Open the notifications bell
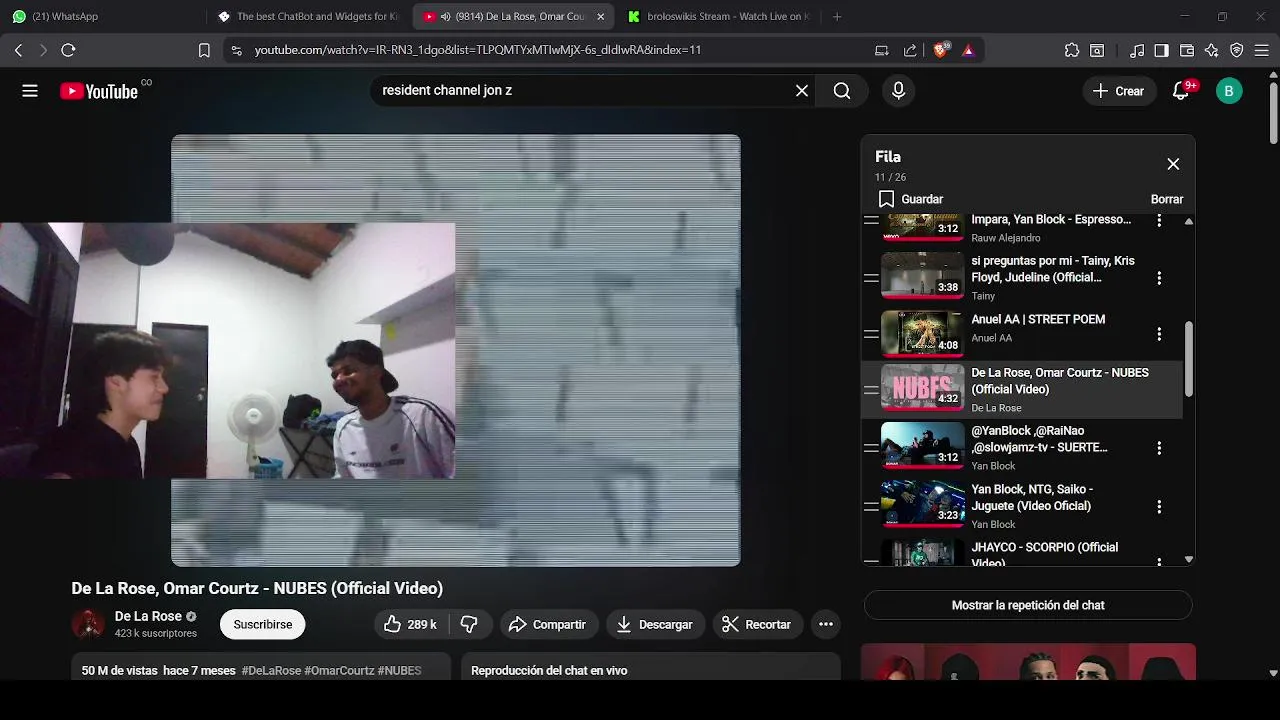 coord(1181,91)
